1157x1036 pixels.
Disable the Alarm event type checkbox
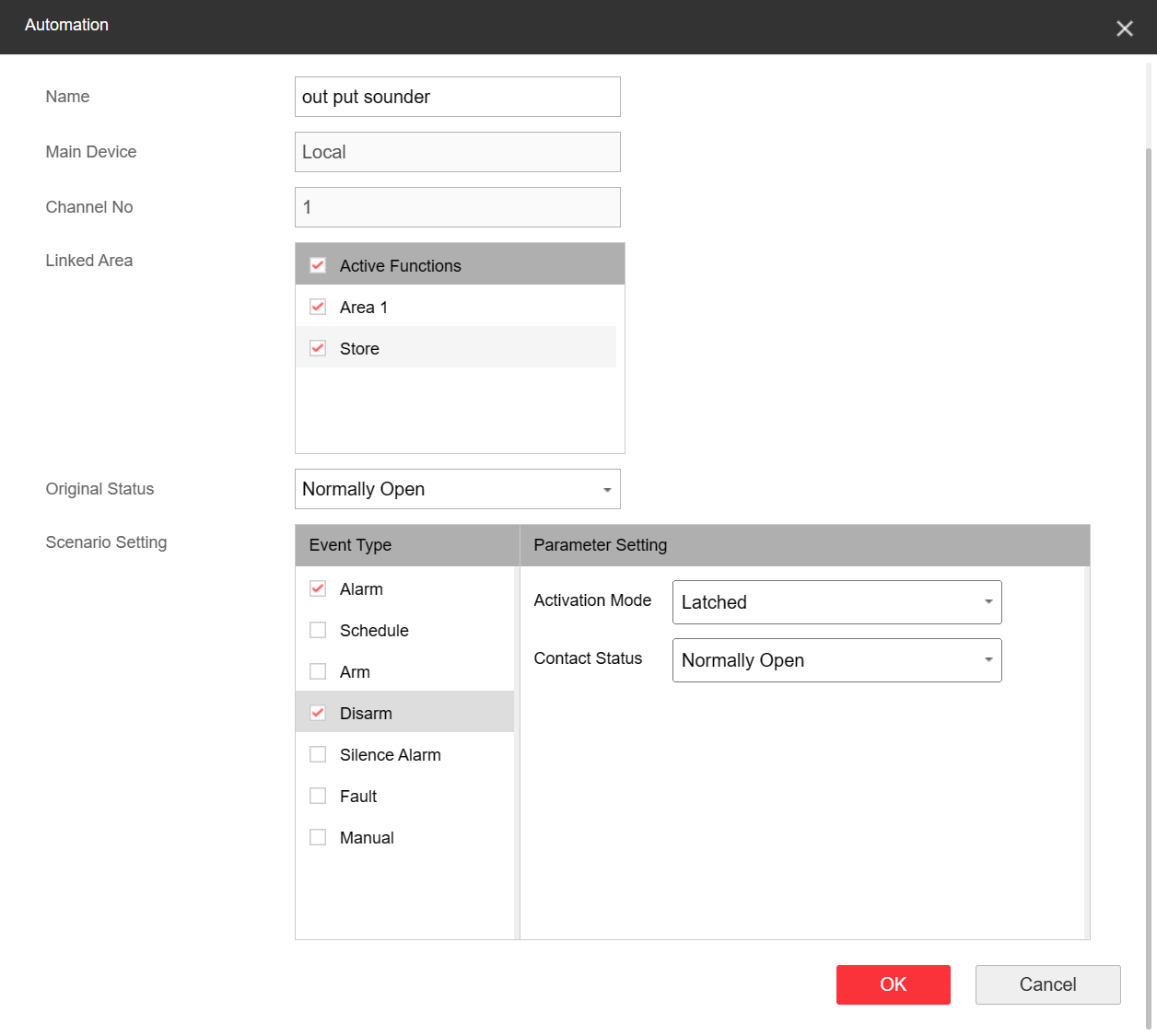tap(318, 588)
